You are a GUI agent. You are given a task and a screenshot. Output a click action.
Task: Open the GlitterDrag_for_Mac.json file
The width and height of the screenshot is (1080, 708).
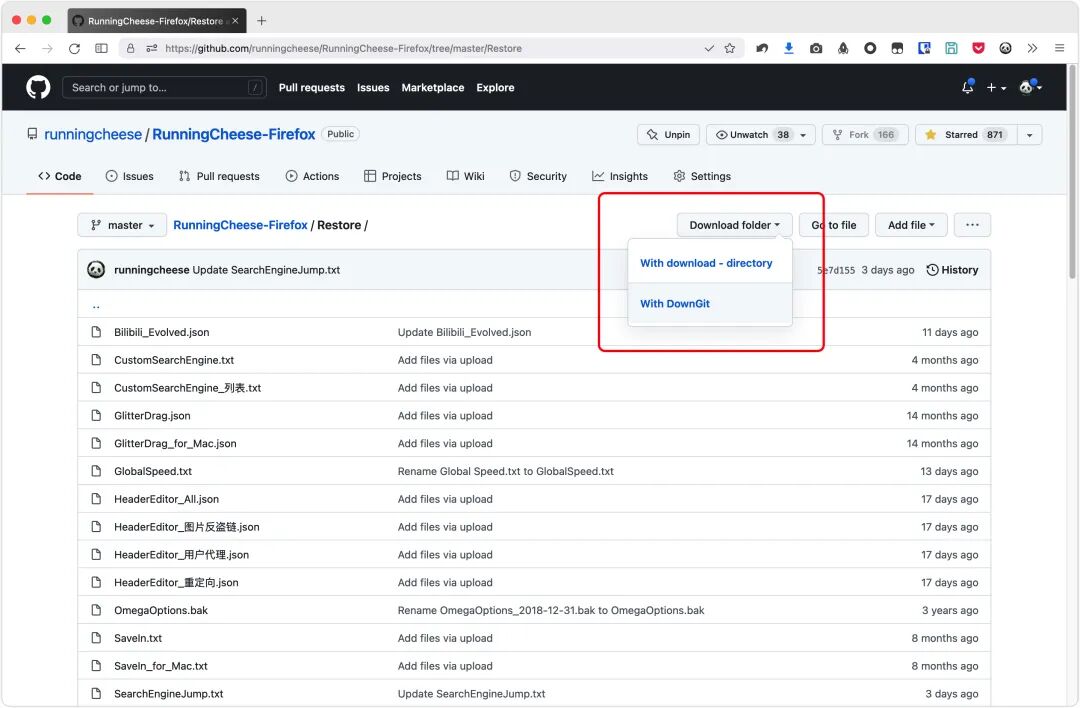click(175, 444)
